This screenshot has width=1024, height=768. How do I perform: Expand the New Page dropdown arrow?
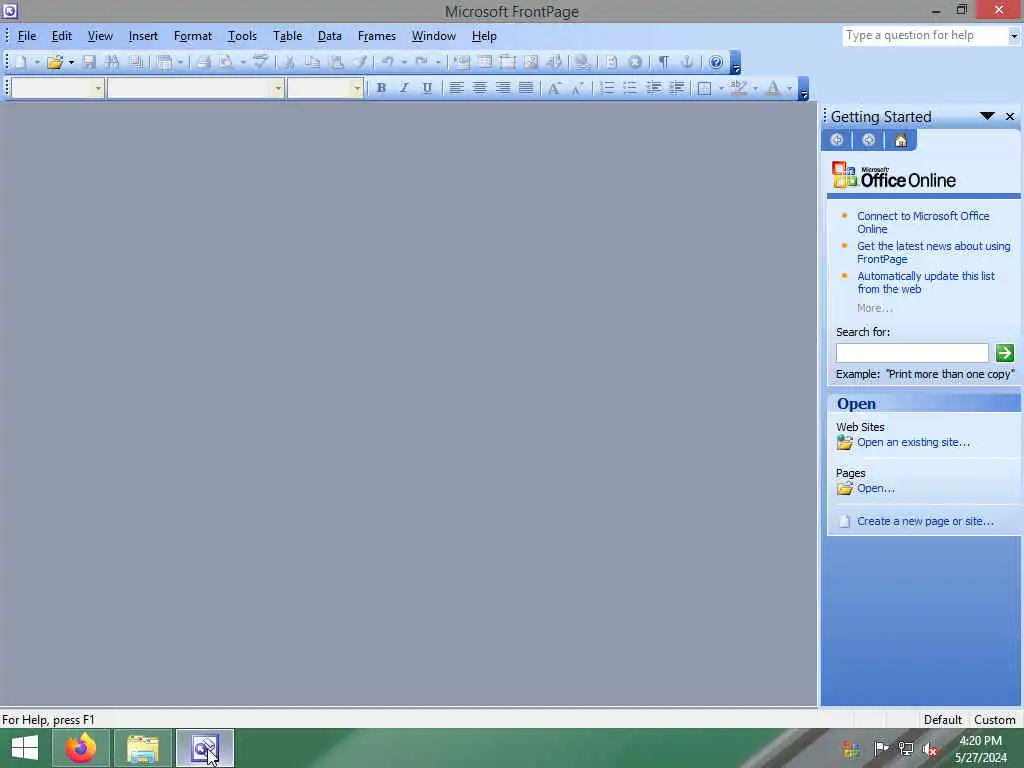coord(37,62)
